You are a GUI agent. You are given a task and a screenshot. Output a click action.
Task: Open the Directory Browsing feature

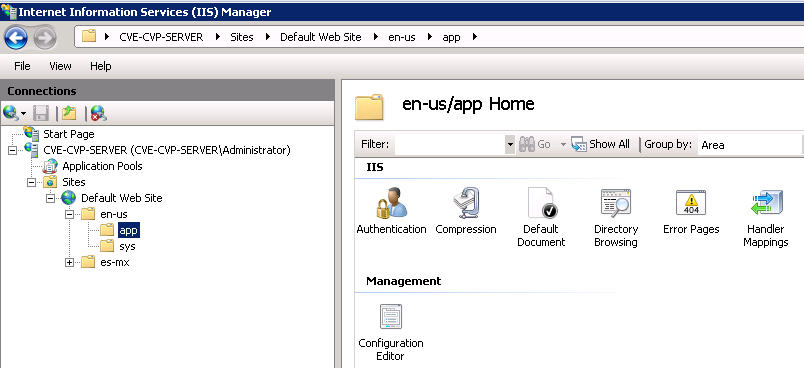(x=616, y=217)
